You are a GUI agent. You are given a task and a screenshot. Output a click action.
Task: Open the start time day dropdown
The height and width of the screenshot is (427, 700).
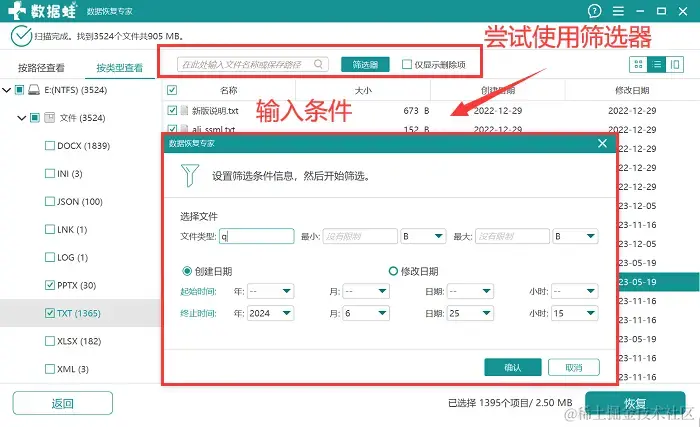[x=470, y=291]
